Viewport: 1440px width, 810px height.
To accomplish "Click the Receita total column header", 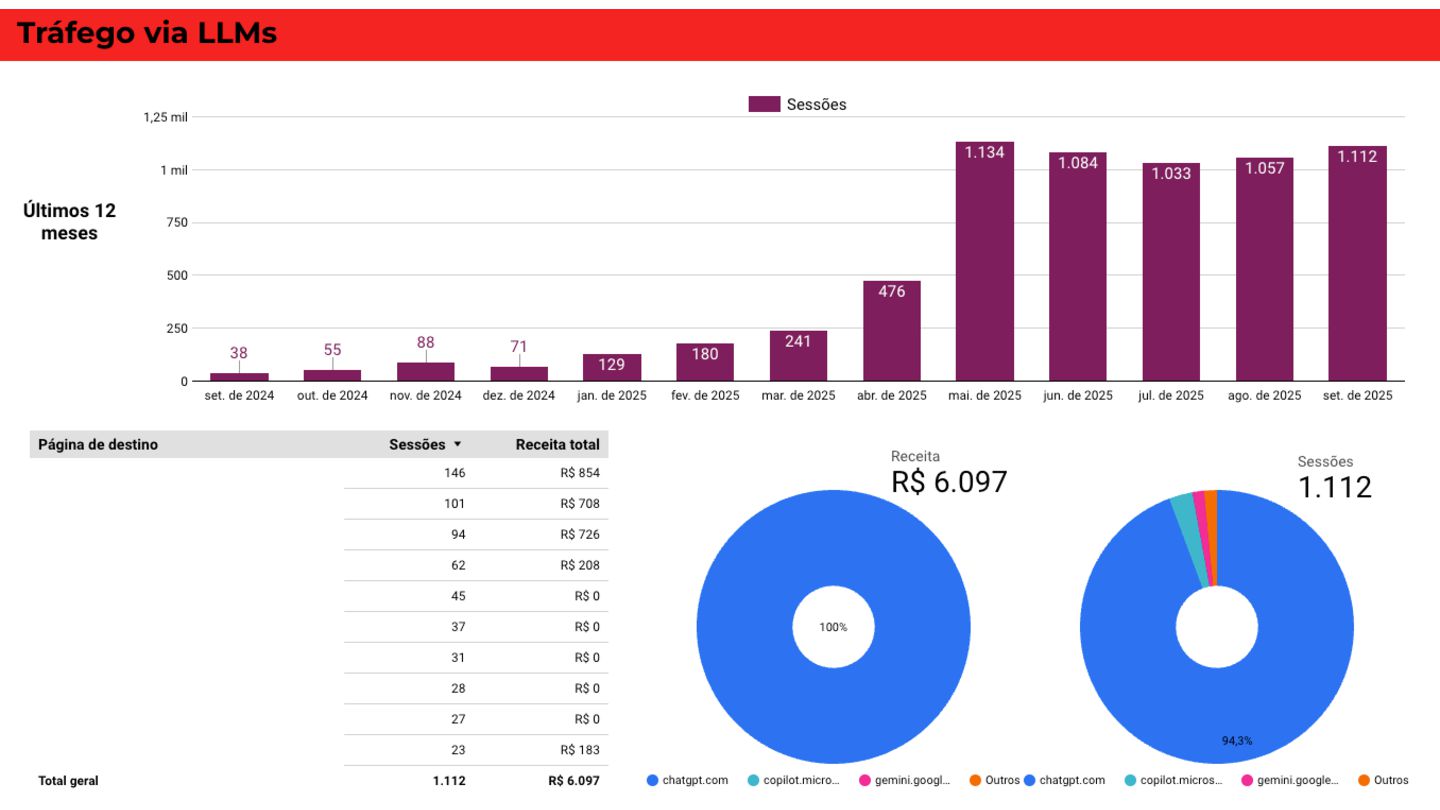I will (x=558, y=445).
